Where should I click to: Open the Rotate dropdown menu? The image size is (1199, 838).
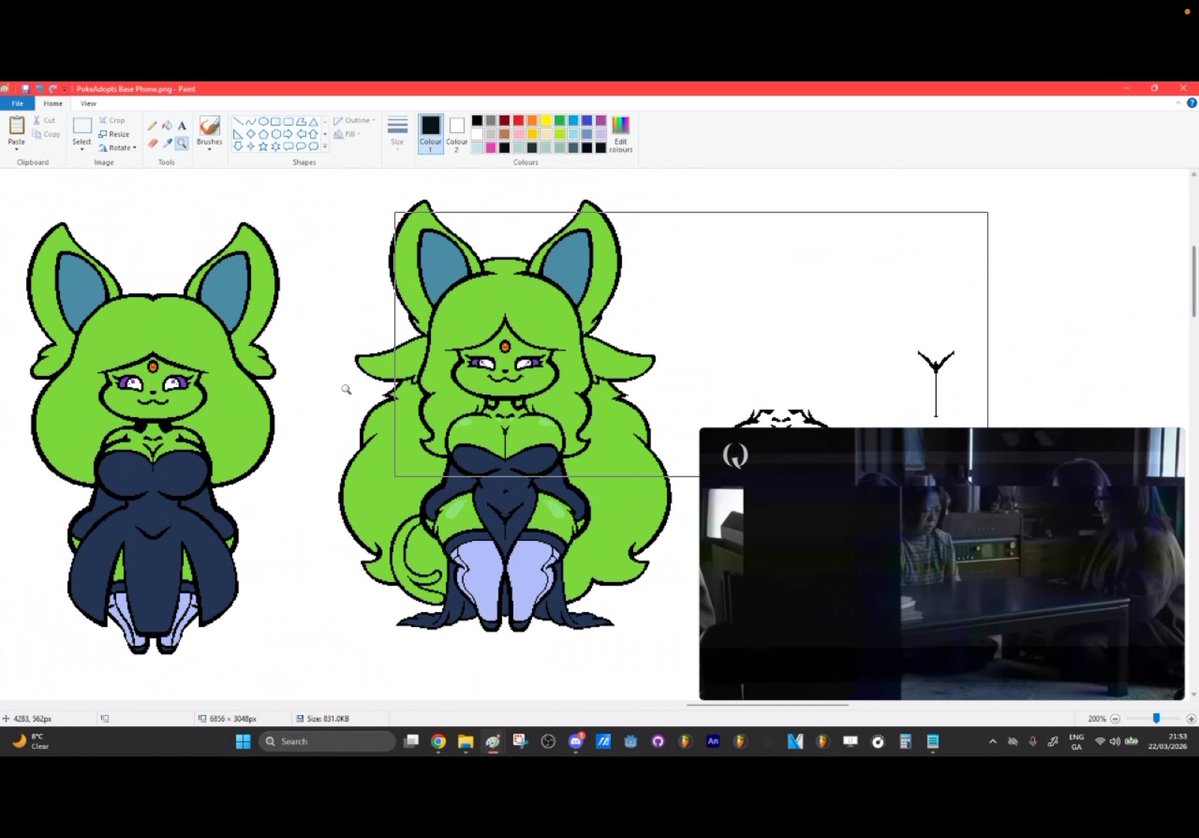(x=117, y=148)
